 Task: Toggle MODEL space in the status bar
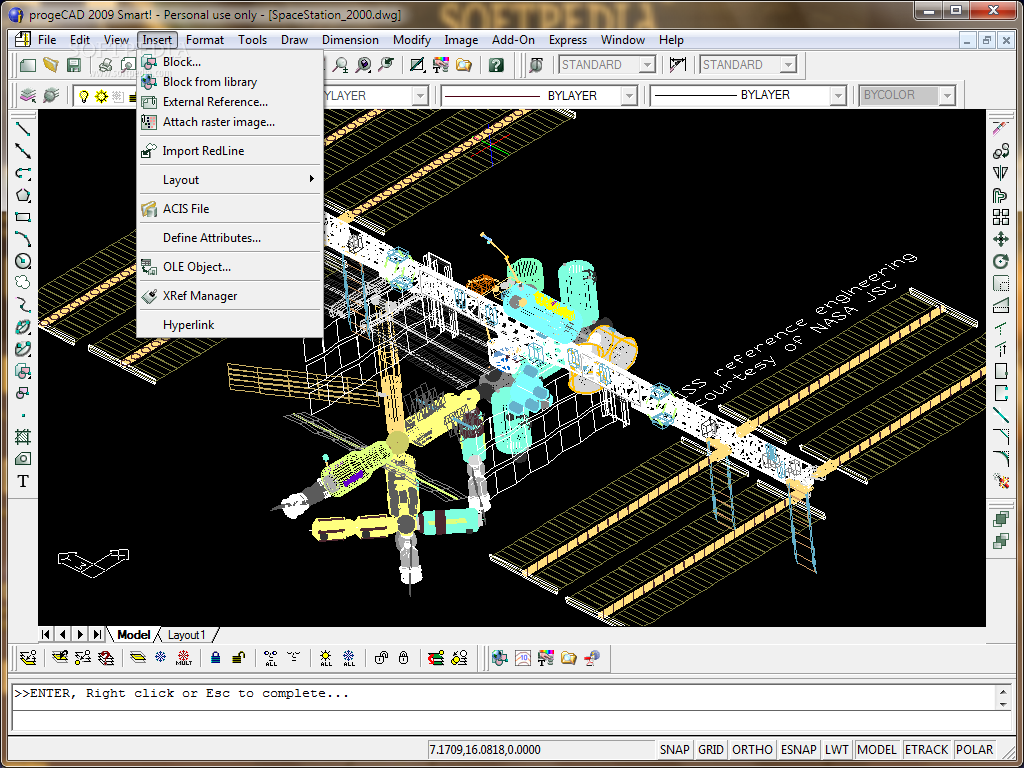pos(876,750)
